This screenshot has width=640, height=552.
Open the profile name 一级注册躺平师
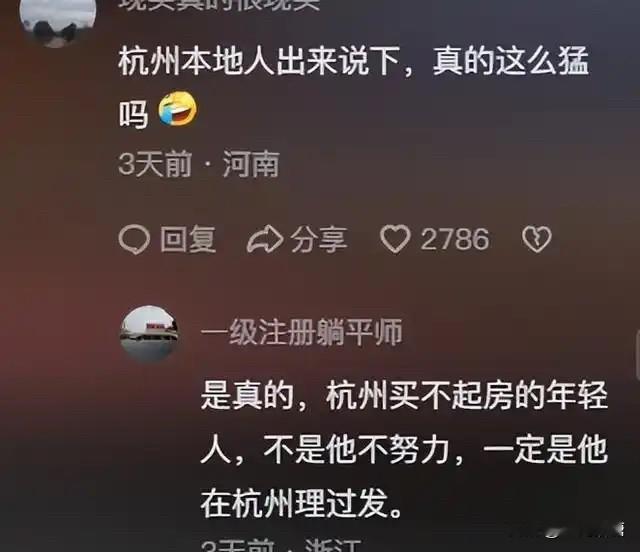pos(302,332)
